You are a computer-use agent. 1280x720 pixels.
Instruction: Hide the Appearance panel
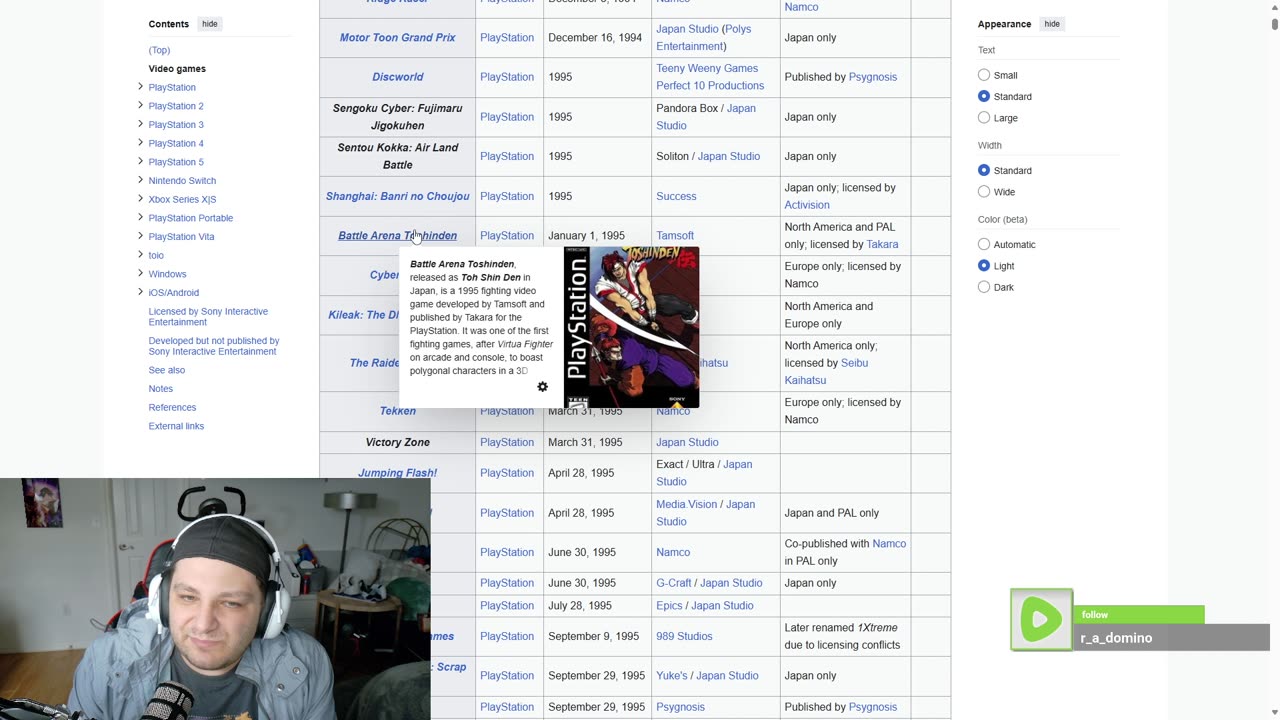[x=1052, y=24]
